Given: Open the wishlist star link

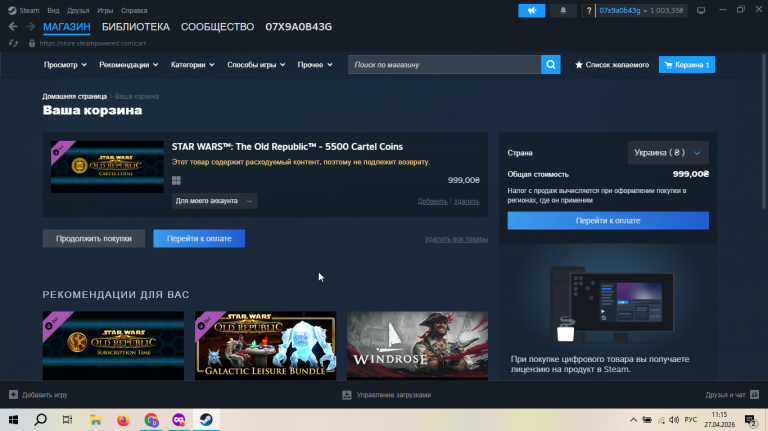Looking at the screenshot, I should pyautogui.click(x=612, y=65).
